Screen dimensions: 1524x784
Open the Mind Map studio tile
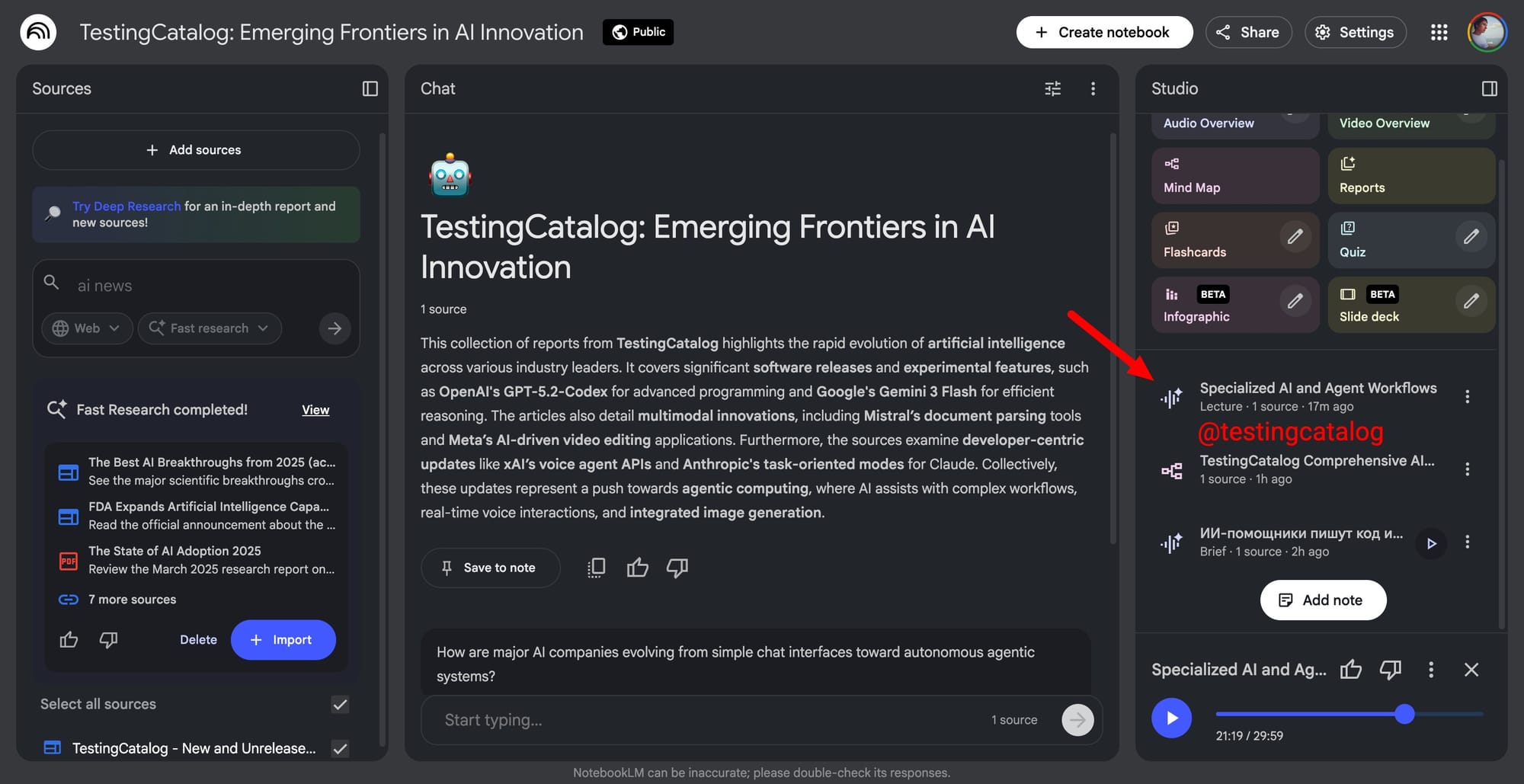(x=1234, y=176)
